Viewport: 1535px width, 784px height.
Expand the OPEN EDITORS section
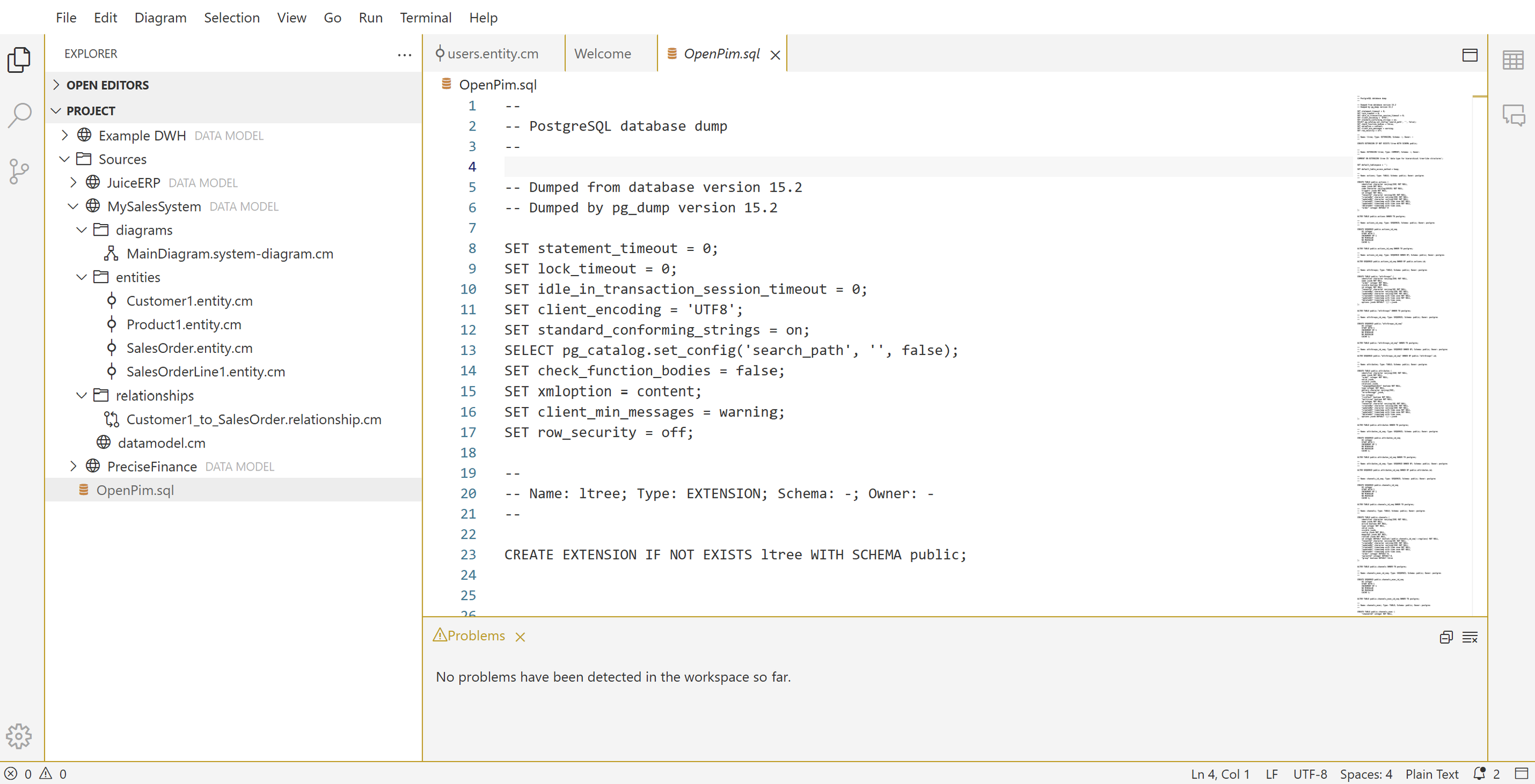(107, 85)
